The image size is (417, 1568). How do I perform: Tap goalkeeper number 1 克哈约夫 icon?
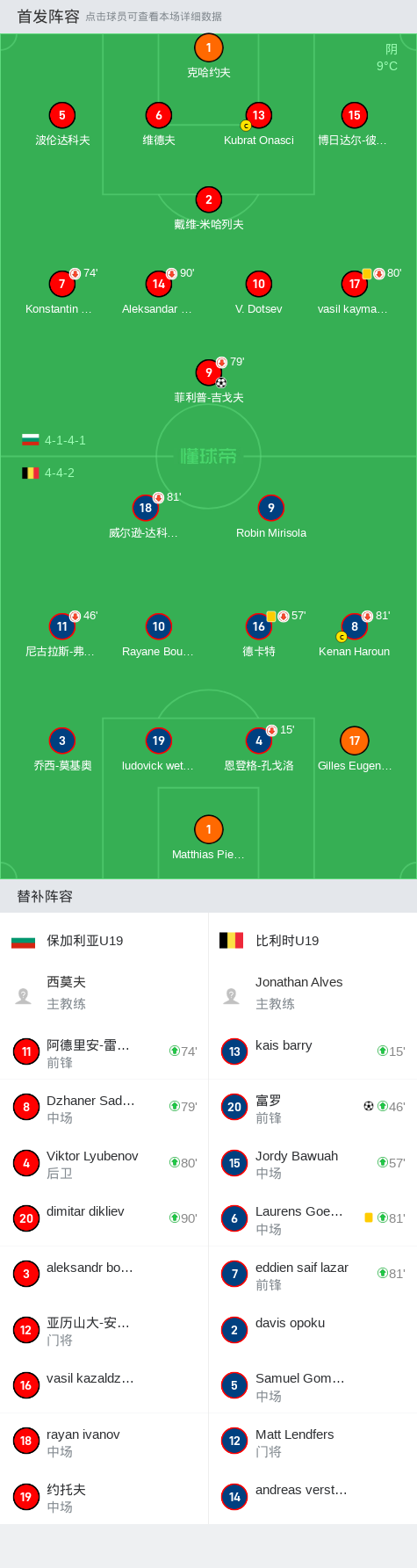[x=208, y=48]
